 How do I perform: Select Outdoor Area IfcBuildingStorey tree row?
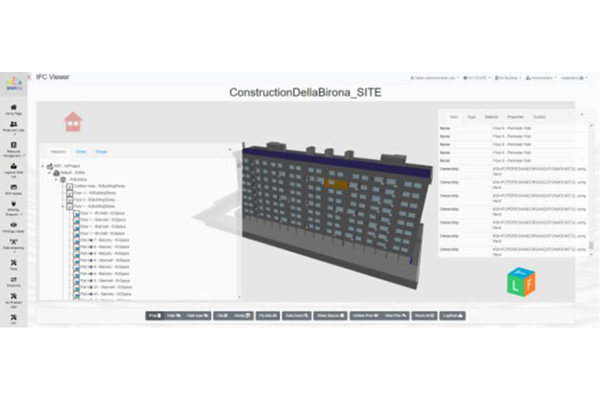point(100,186)
